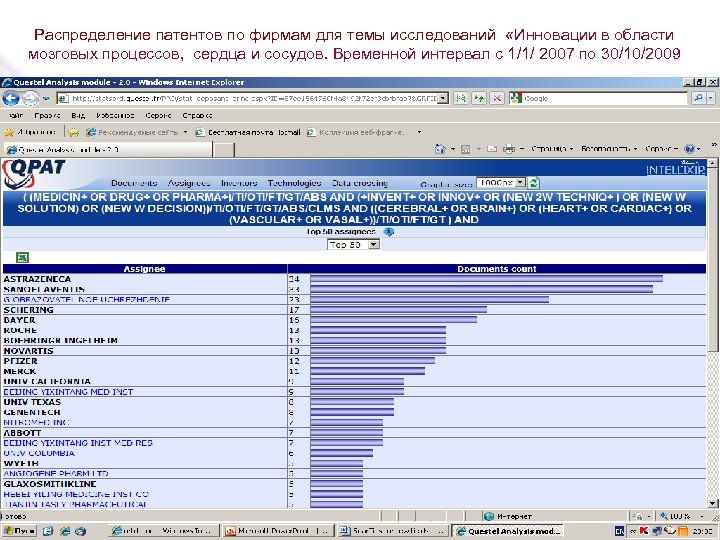Image resolution: width=720 pixels, height=540 pixels.
Task: Click the Избранное favorites star button
Action: click(30, 132)
